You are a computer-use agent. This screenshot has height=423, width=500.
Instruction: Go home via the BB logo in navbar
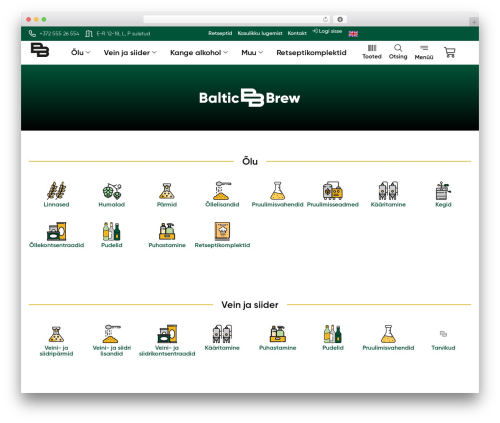tap(40, 50)
